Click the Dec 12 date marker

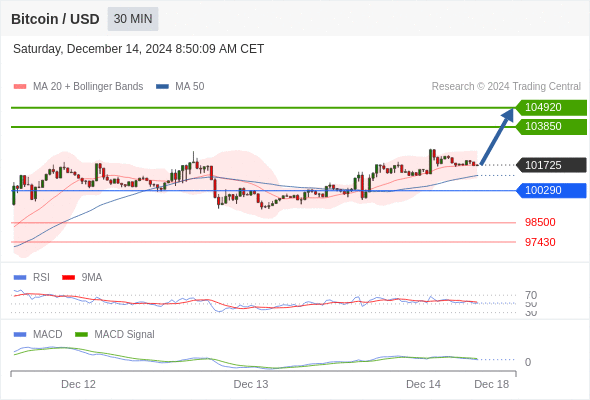pyautogui.click(x=78, y=384)
